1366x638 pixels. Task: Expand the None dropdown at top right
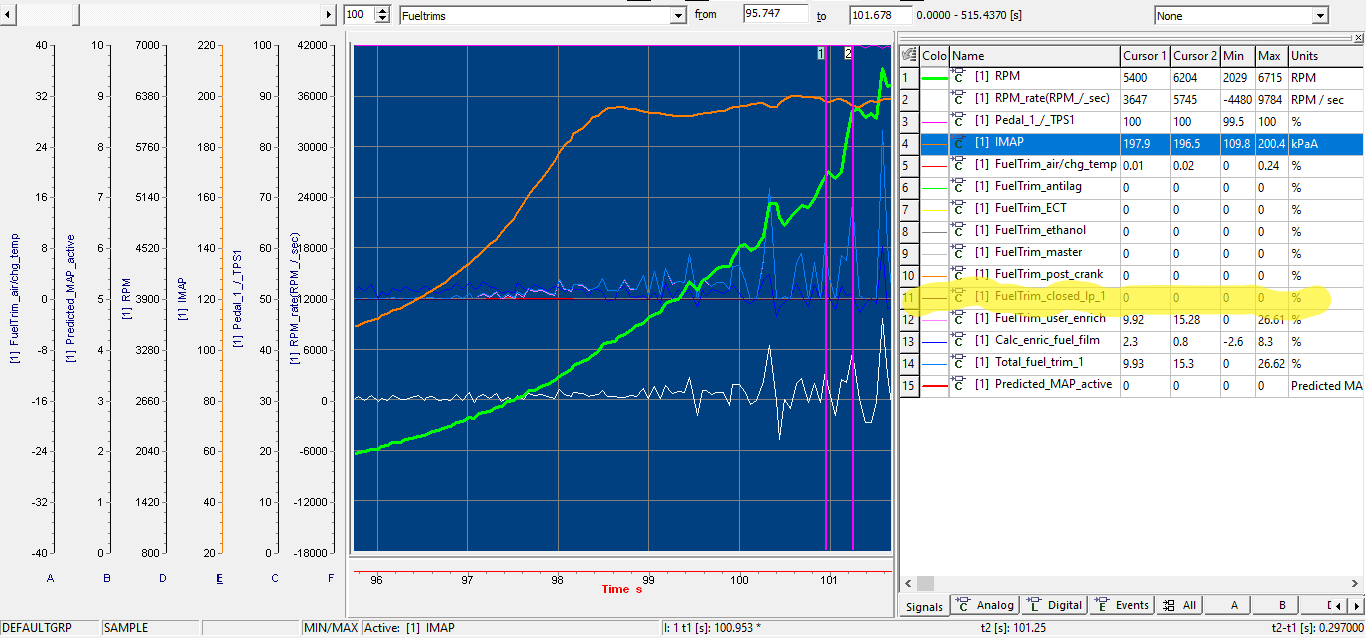(1320, 16)
